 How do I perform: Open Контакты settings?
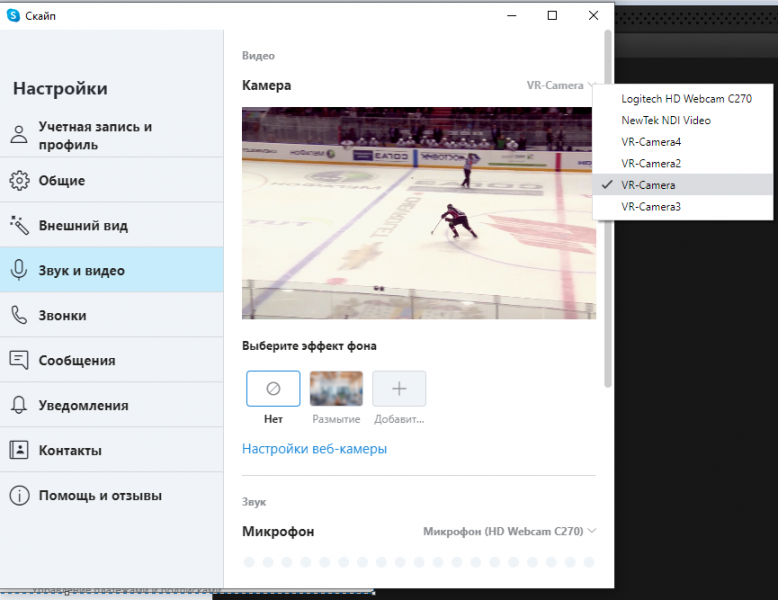112,450
